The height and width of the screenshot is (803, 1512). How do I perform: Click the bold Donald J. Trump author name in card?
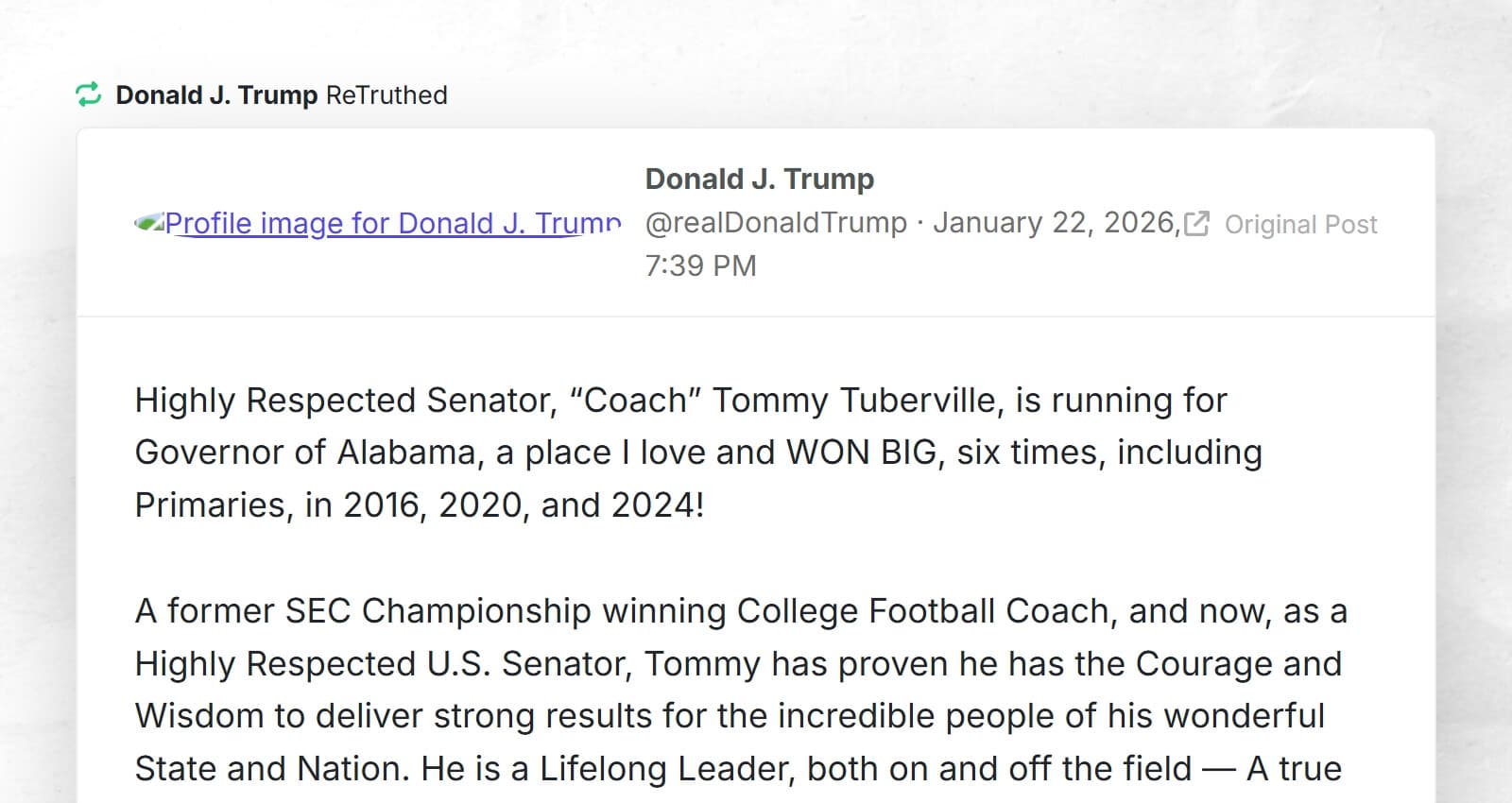click(x=760, y=179)
